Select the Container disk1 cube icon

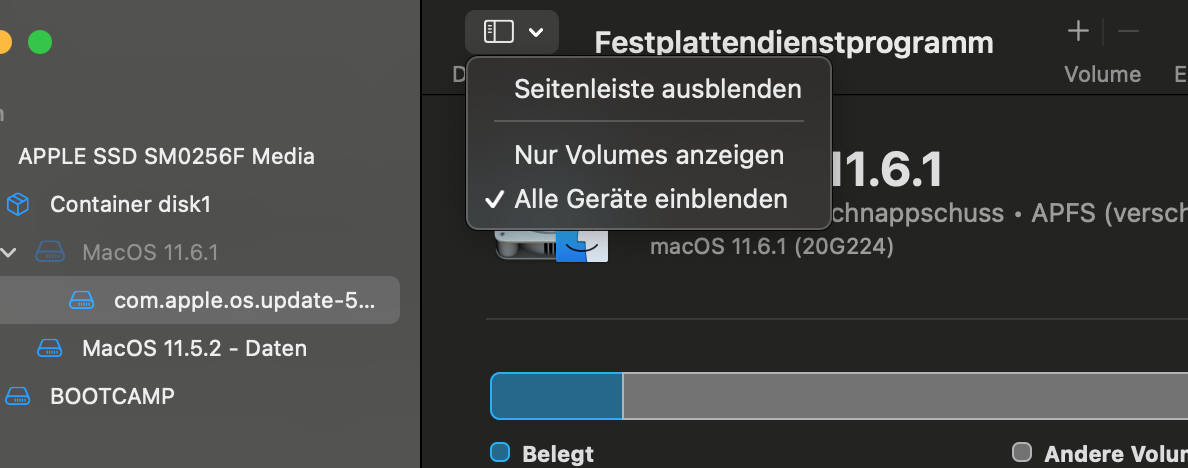(x=18, y=205)
